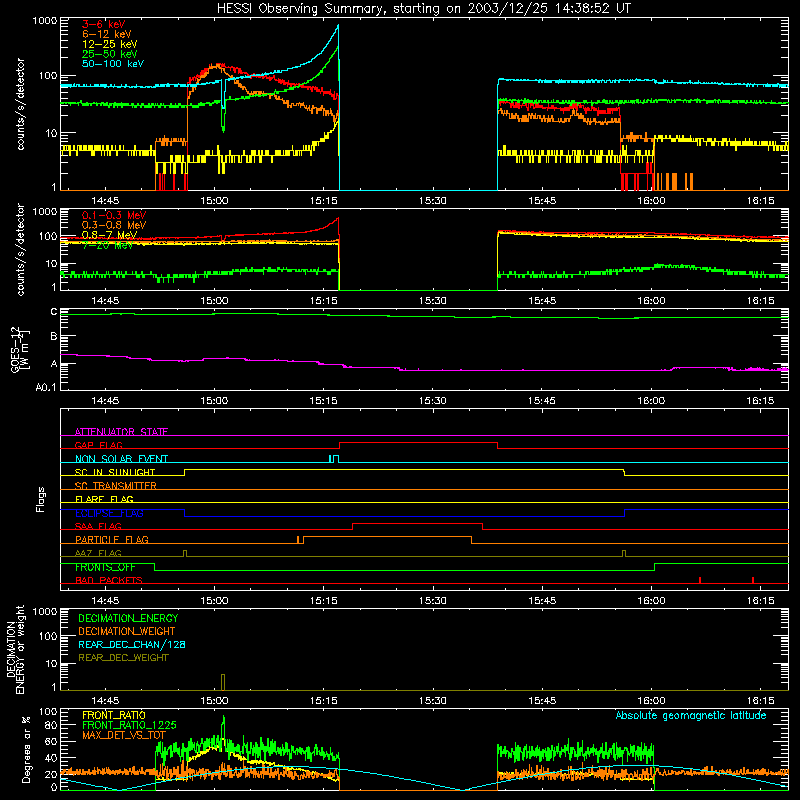This screenshot has width=800, height=800.
Task: Click the C level label on GOES-12 axis
Action: (54, 312)
